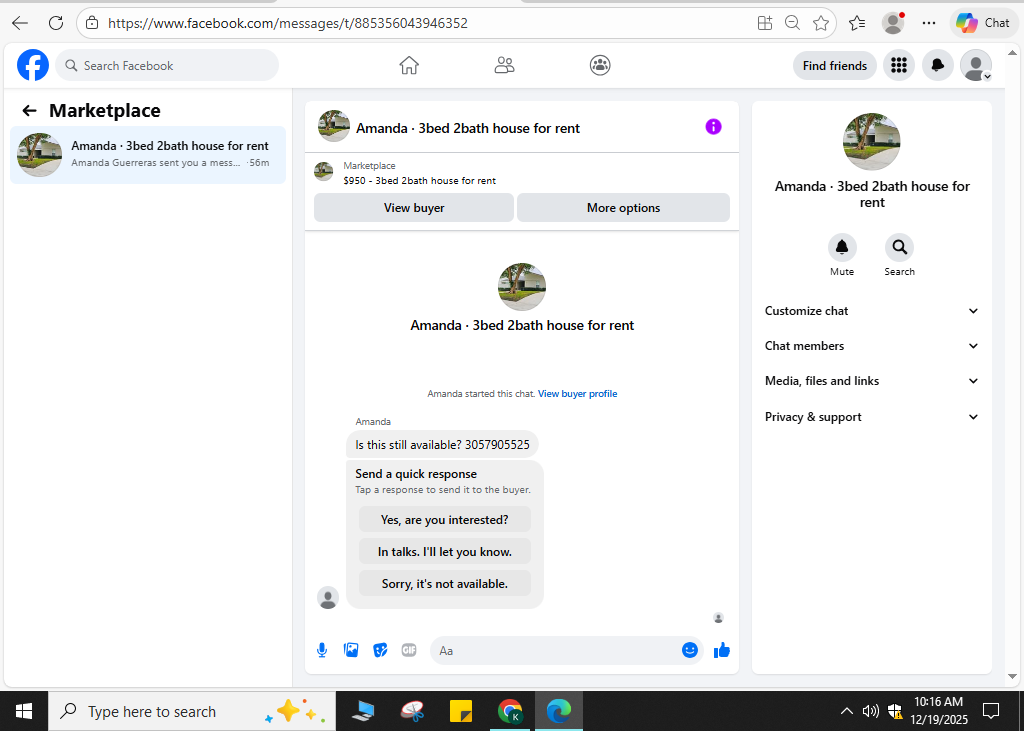Image resolution: width=1024 pixels, height=731 pixels.
Task: Attach a file with the photo icon
Action: click(351, 650)
